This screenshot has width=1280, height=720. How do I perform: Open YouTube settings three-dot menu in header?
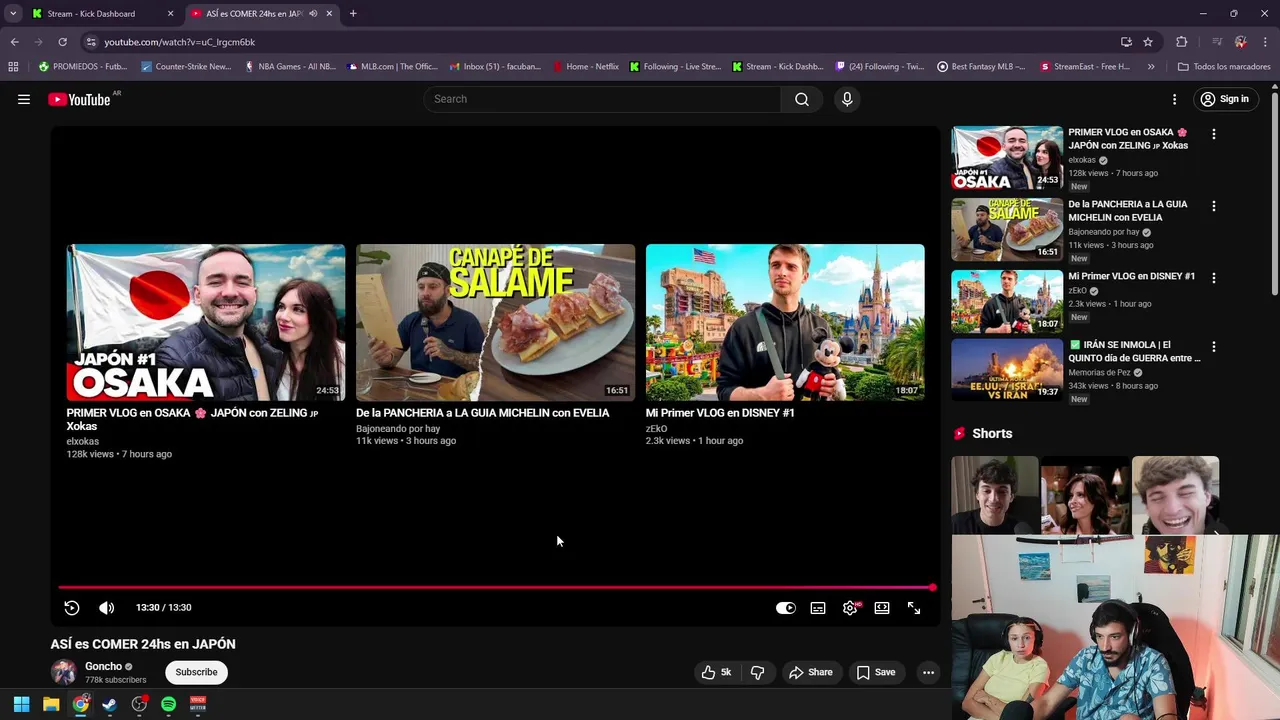(1175, 99)
